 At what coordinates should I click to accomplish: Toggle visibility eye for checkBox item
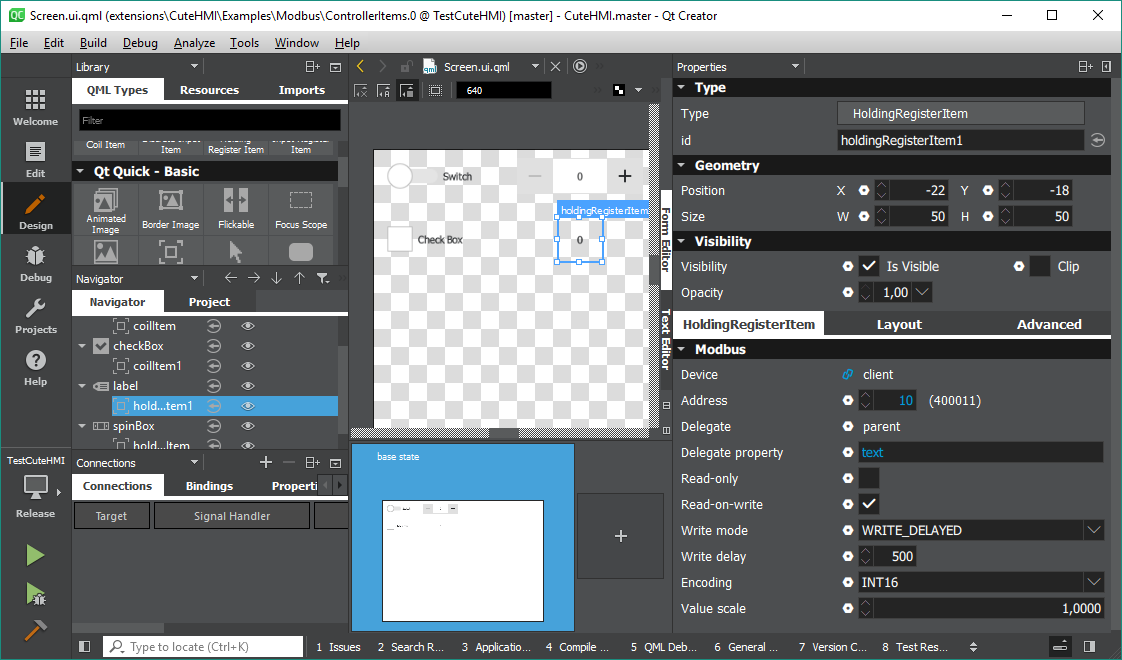pos(248,346)
